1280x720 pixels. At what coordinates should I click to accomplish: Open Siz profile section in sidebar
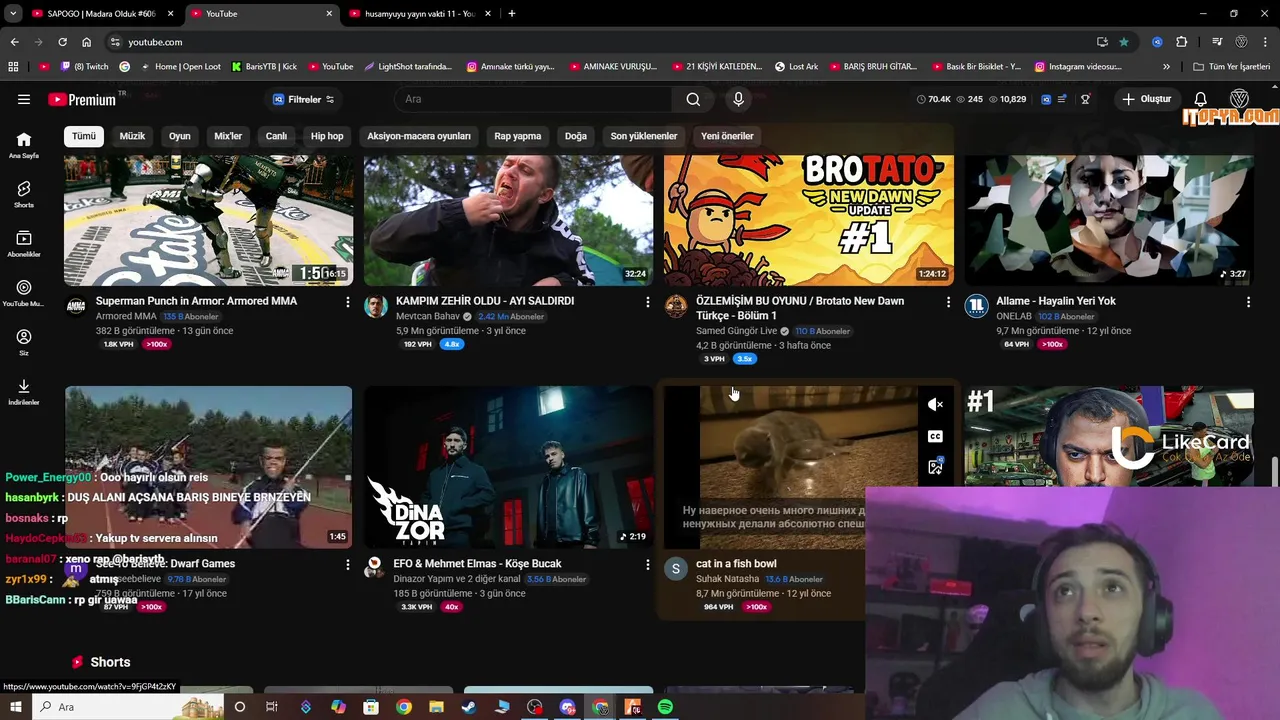[x=24, y=342]
